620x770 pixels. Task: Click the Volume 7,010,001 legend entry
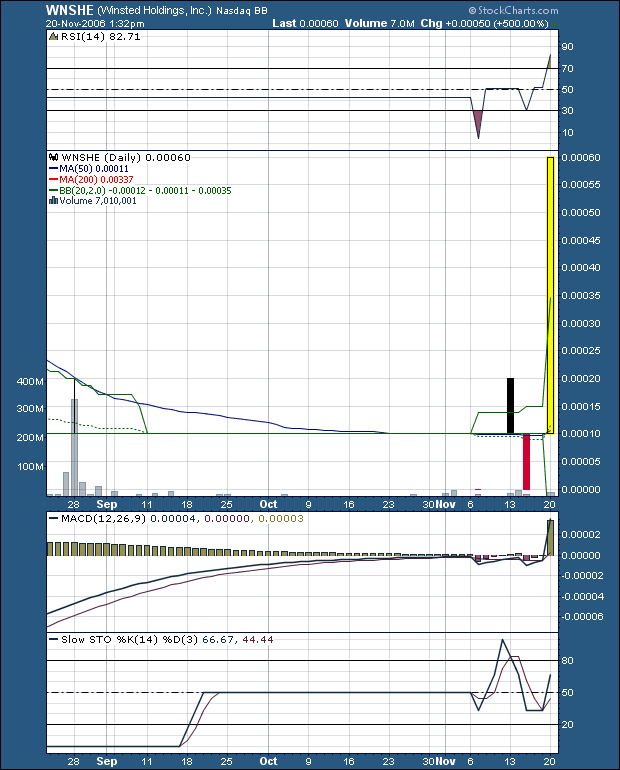[98, 201]
